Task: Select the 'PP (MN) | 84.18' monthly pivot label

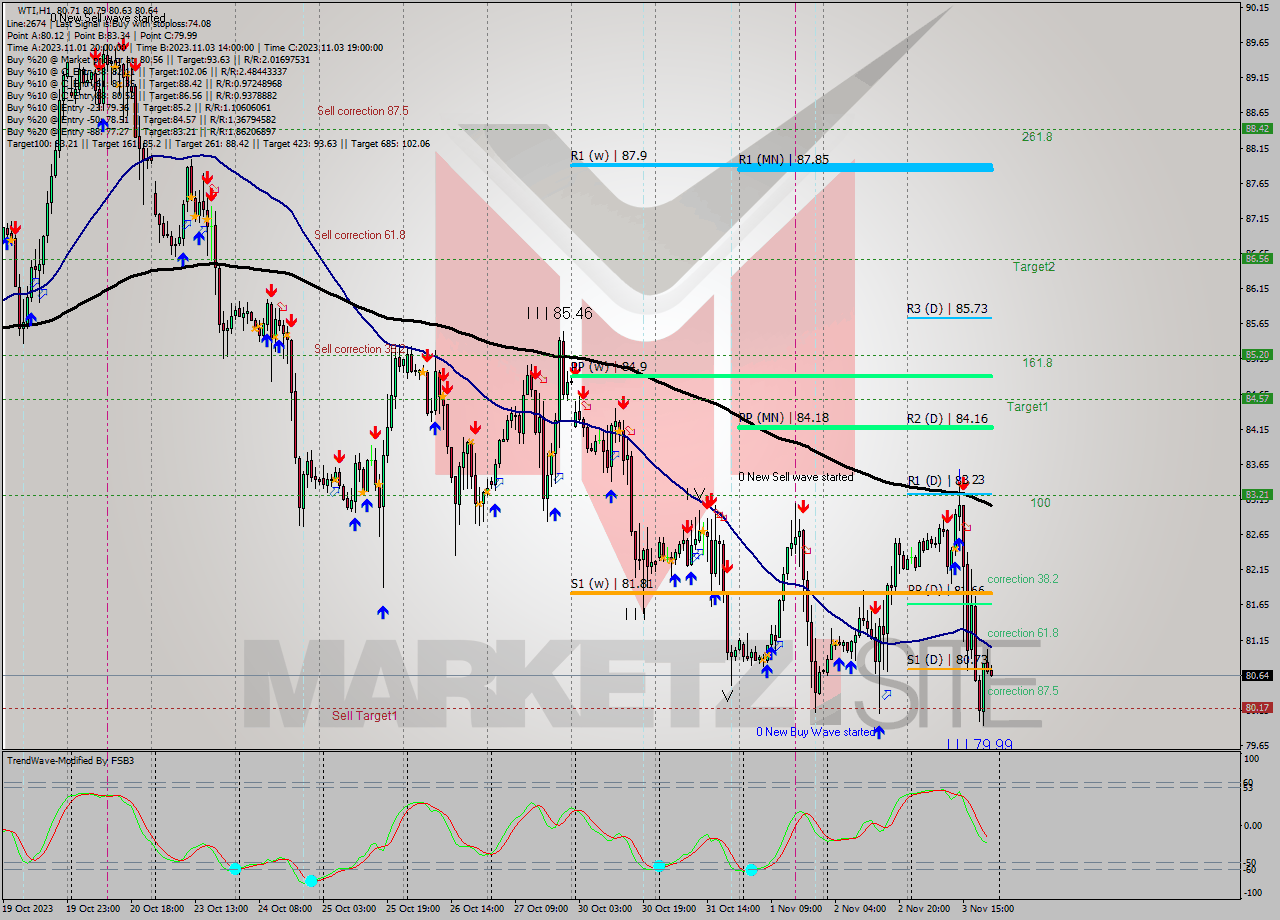Action: point(784,417)
